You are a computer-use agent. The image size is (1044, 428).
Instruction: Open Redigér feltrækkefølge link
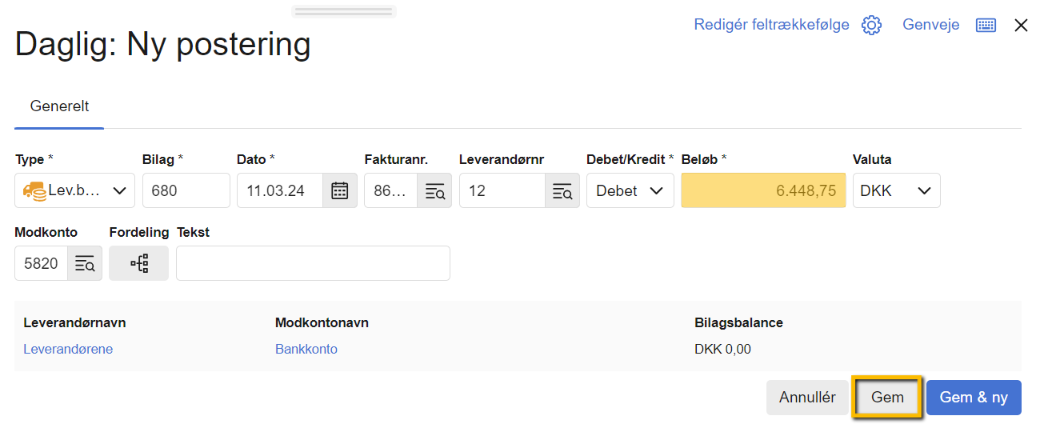[771, 25]
